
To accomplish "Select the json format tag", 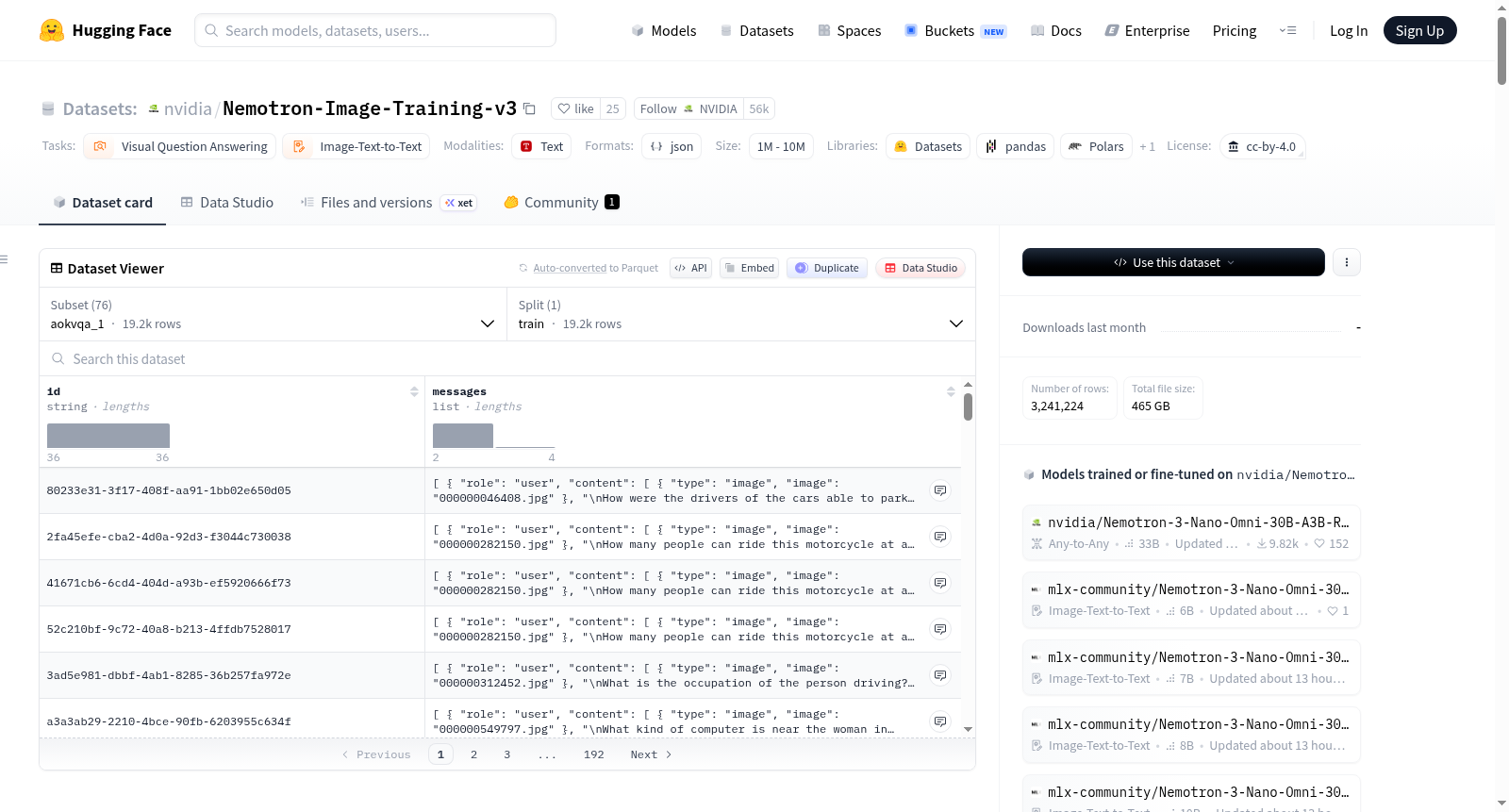I will tap(672, 146).
